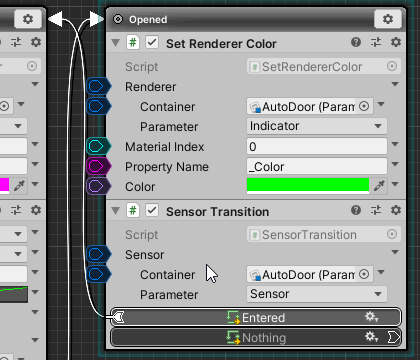Select the Nothing transition bar
This screenshot has height=360, width=420.
(x=256, y=337)
